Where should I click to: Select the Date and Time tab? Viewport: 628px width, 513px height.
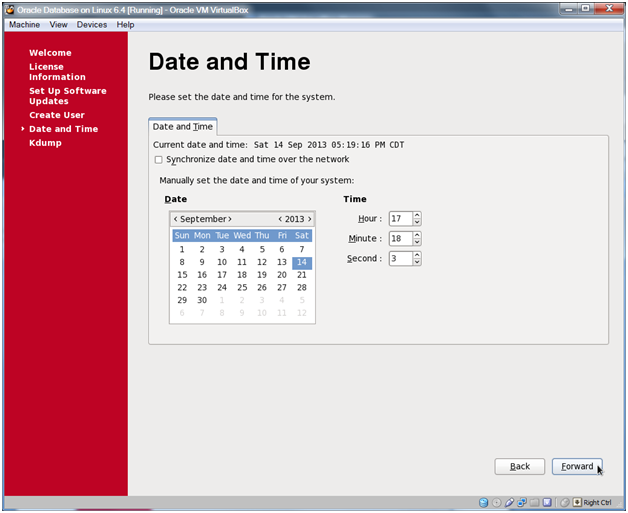182,127
